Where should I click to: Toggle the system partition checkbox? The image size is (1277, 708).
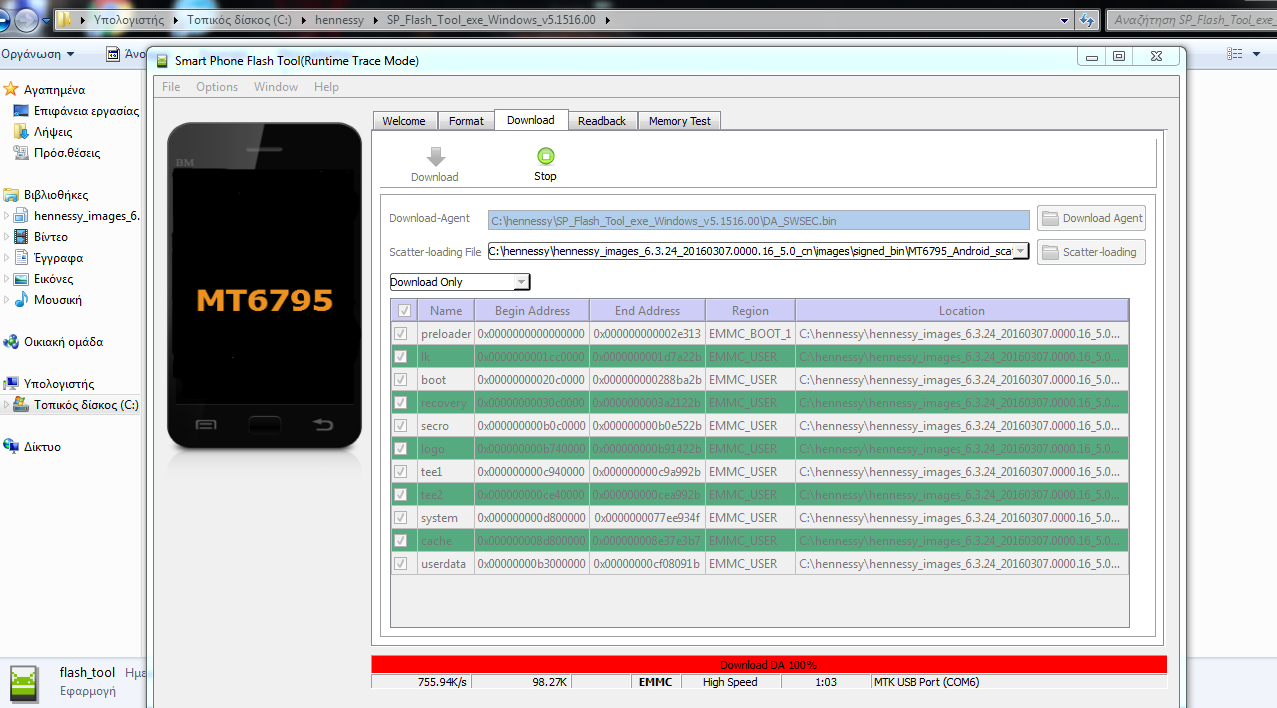click(x=401, y=518)
